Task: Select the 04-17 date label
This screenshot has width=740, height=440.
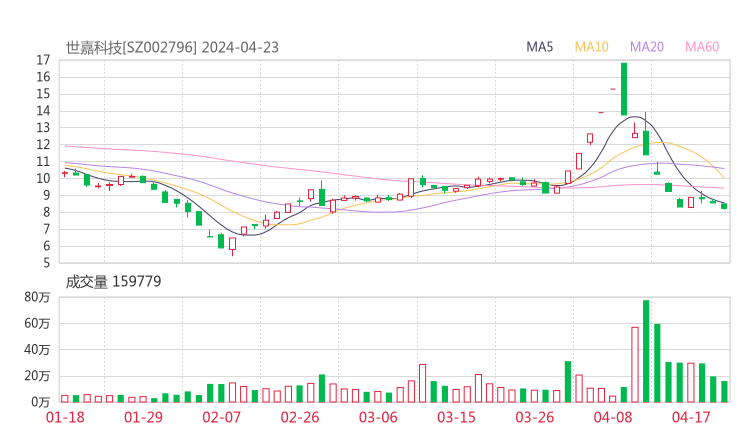Action: (691, 417)
